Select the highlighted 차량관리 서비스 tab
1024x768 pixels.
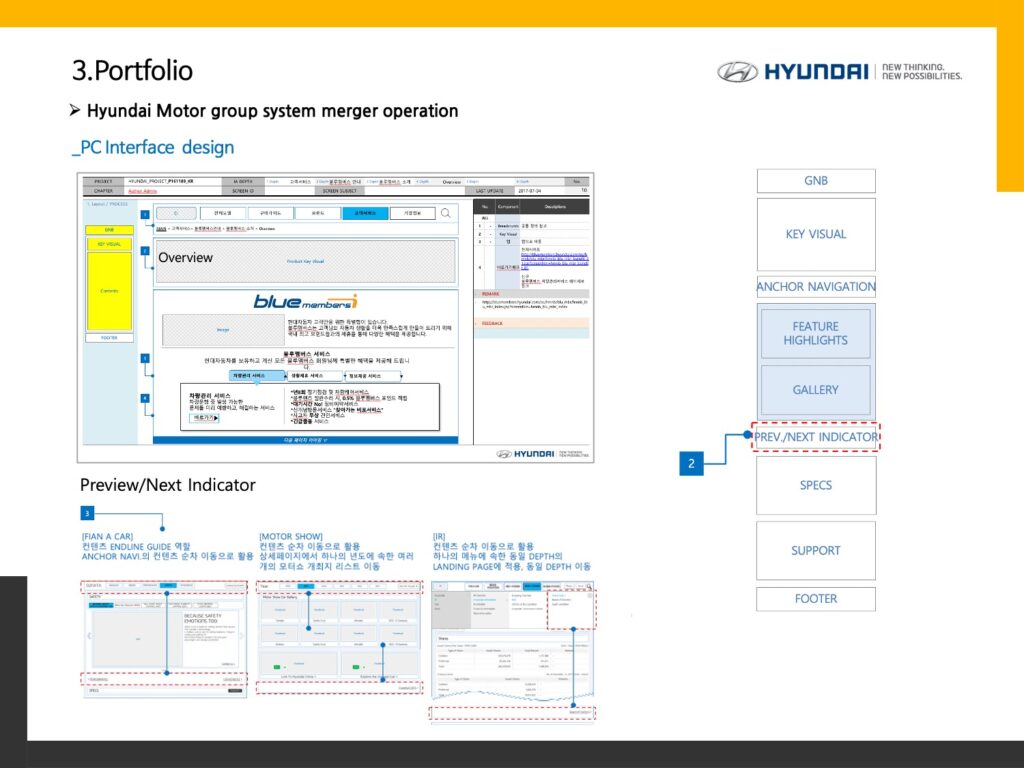tap(253, 376)
